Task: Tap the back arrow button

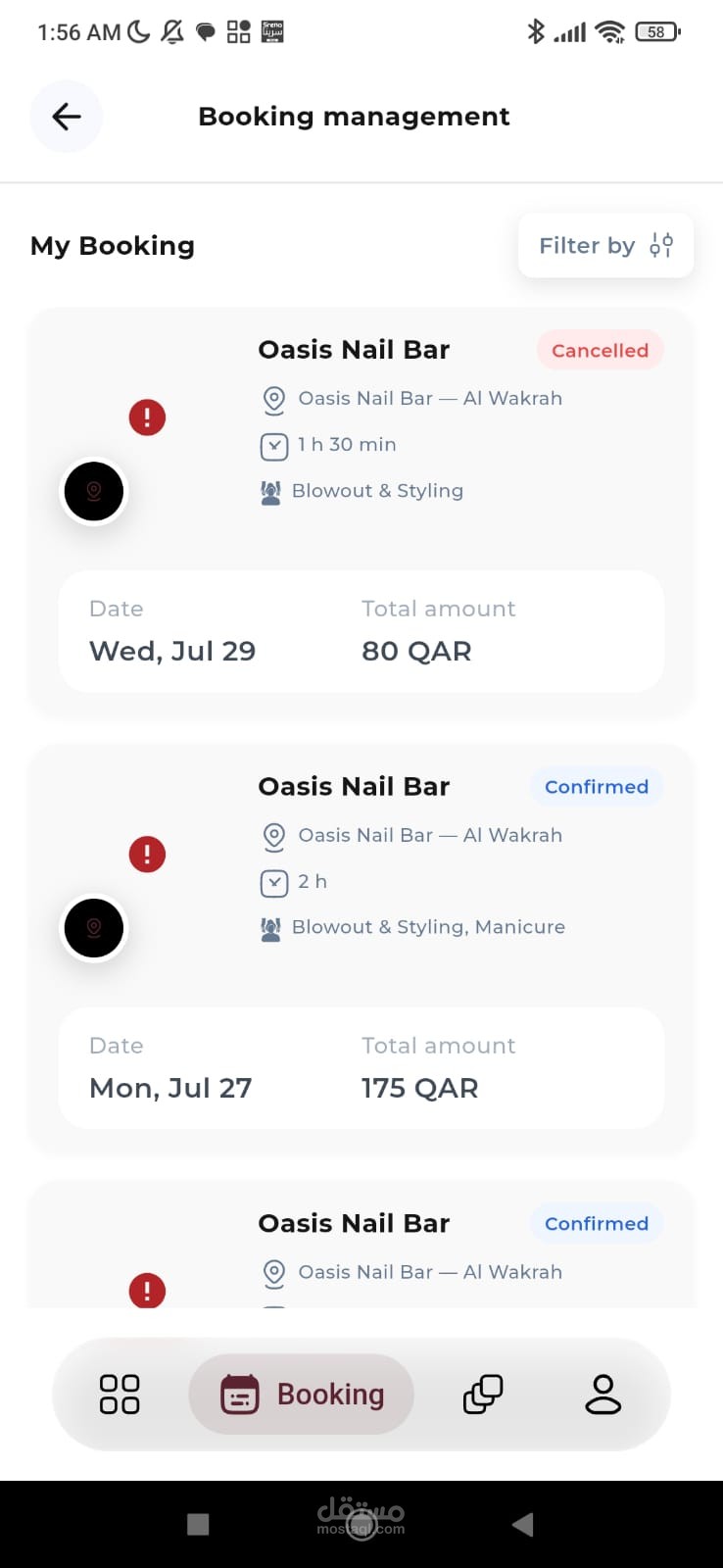Action: (x=67, y=117)
